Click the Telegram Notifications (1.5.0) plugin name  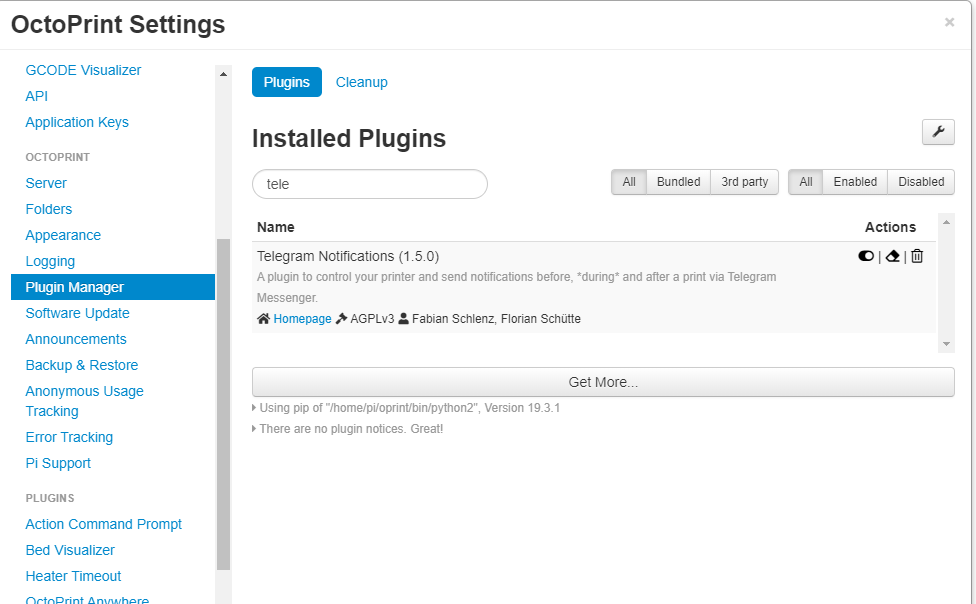348,257
